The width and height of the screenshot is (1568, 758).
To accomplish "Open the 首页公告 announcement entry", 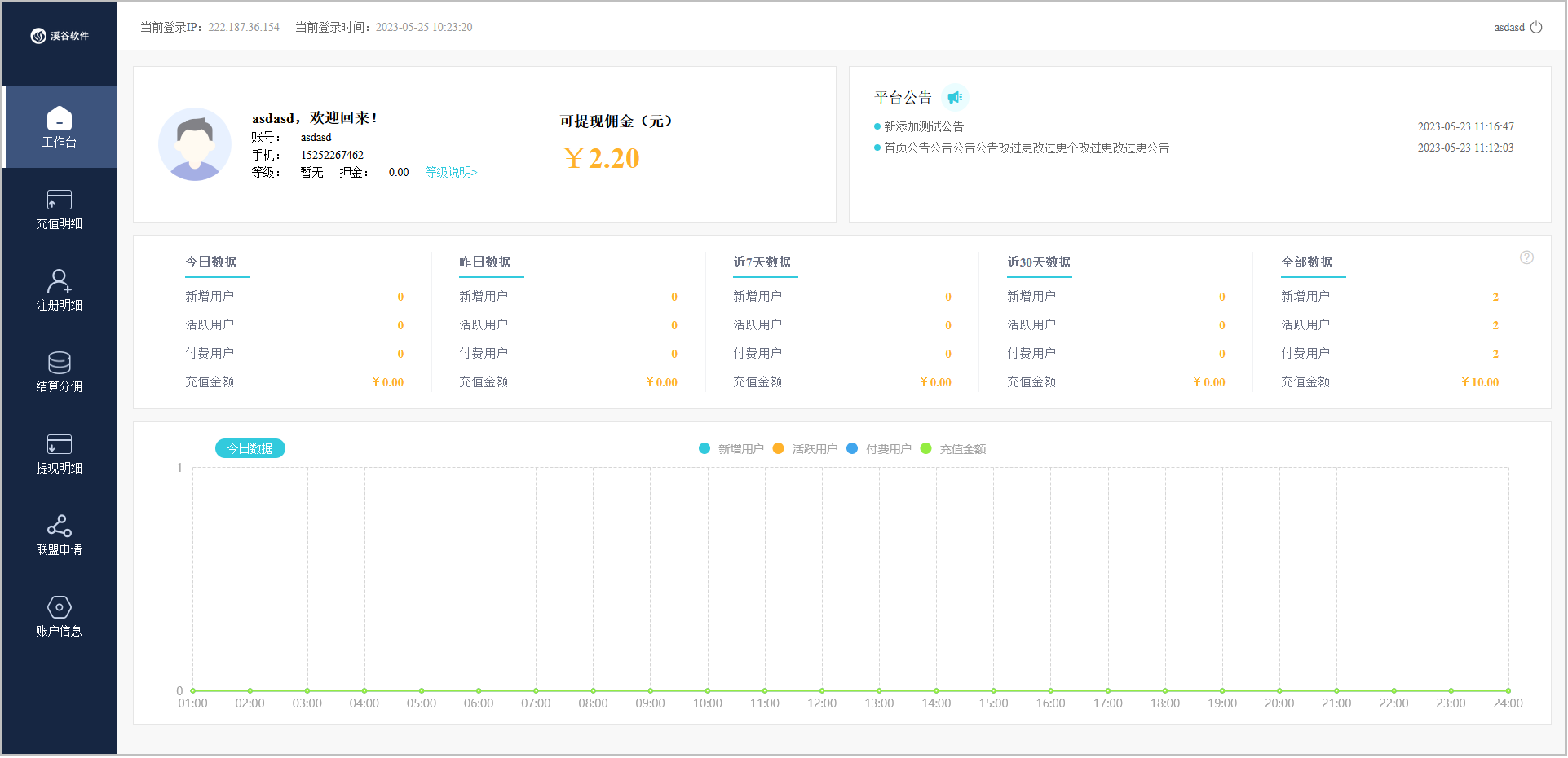I will click(1027, 148).
